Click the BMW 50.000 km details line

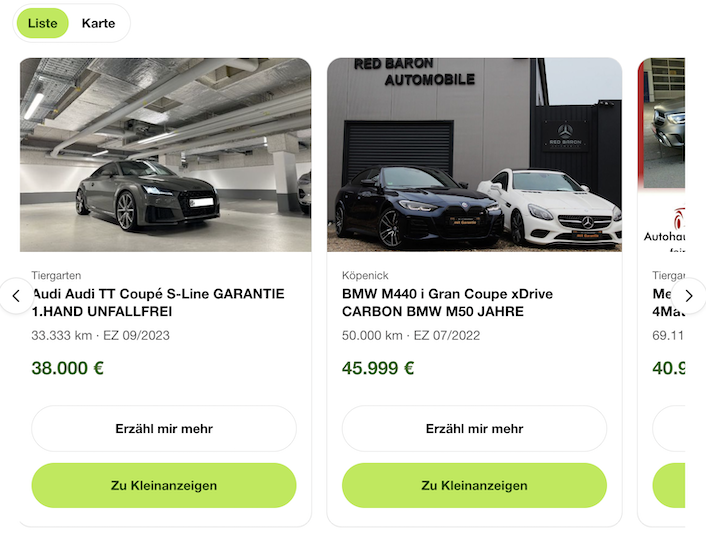pos(411,335)
